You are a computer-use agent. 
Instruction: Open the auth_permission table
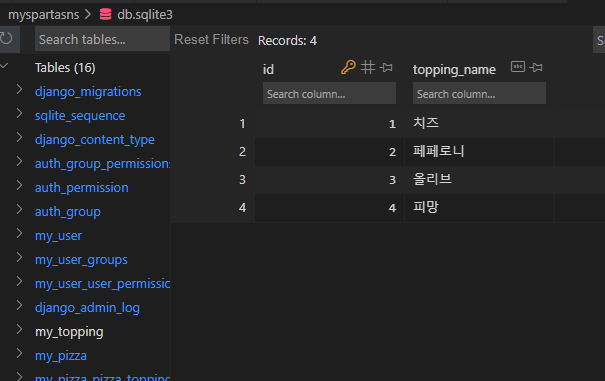81,188
